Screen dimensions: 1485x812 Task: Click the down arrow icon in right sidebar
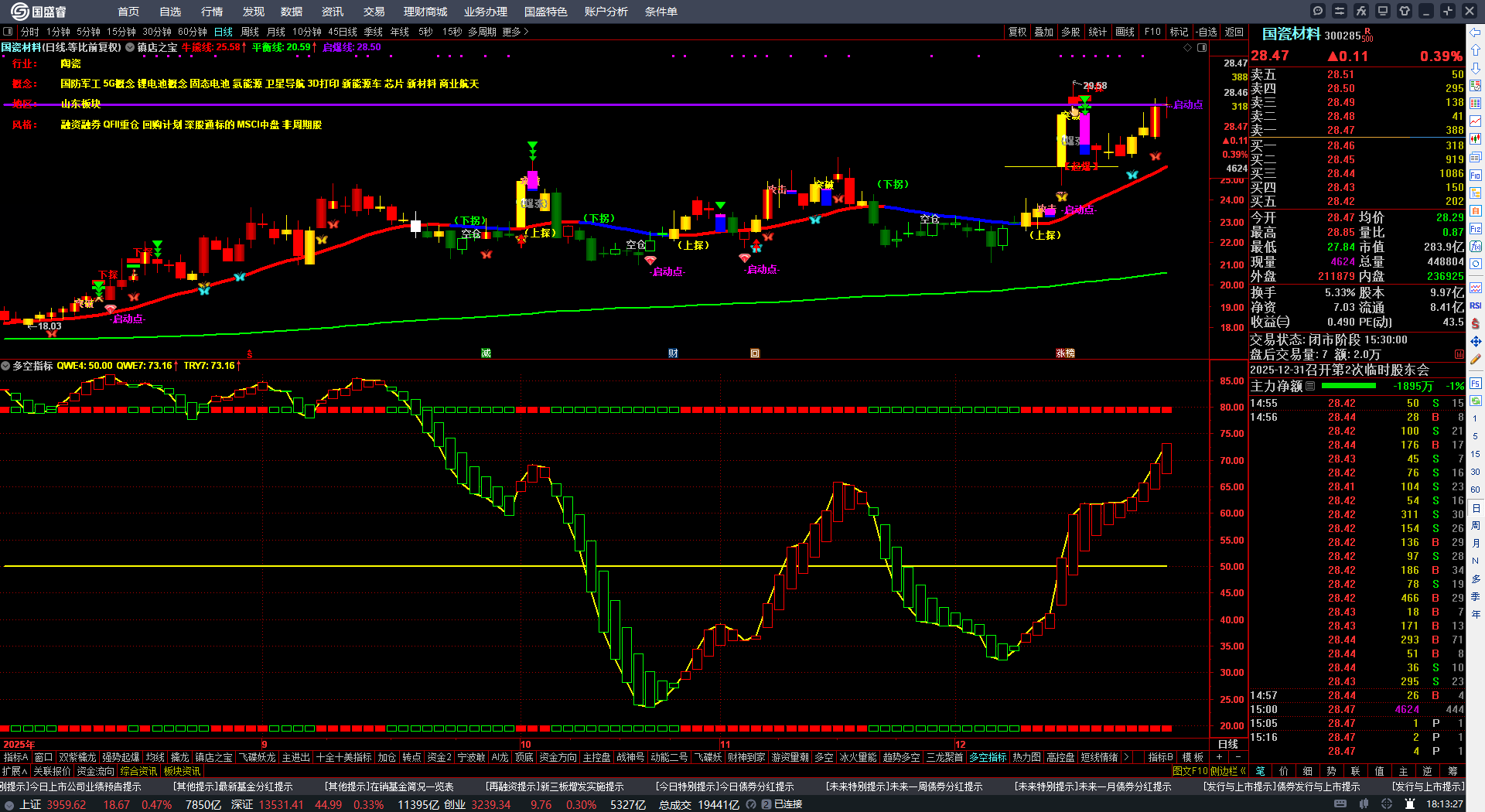click(x=1476, y=68)
